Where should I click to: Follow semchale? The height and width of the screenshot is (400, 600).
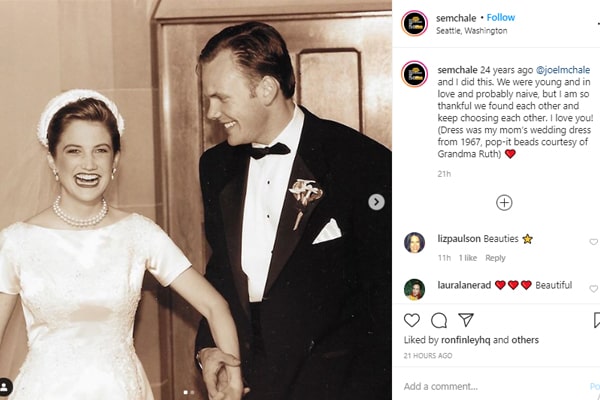pos(499,17)
